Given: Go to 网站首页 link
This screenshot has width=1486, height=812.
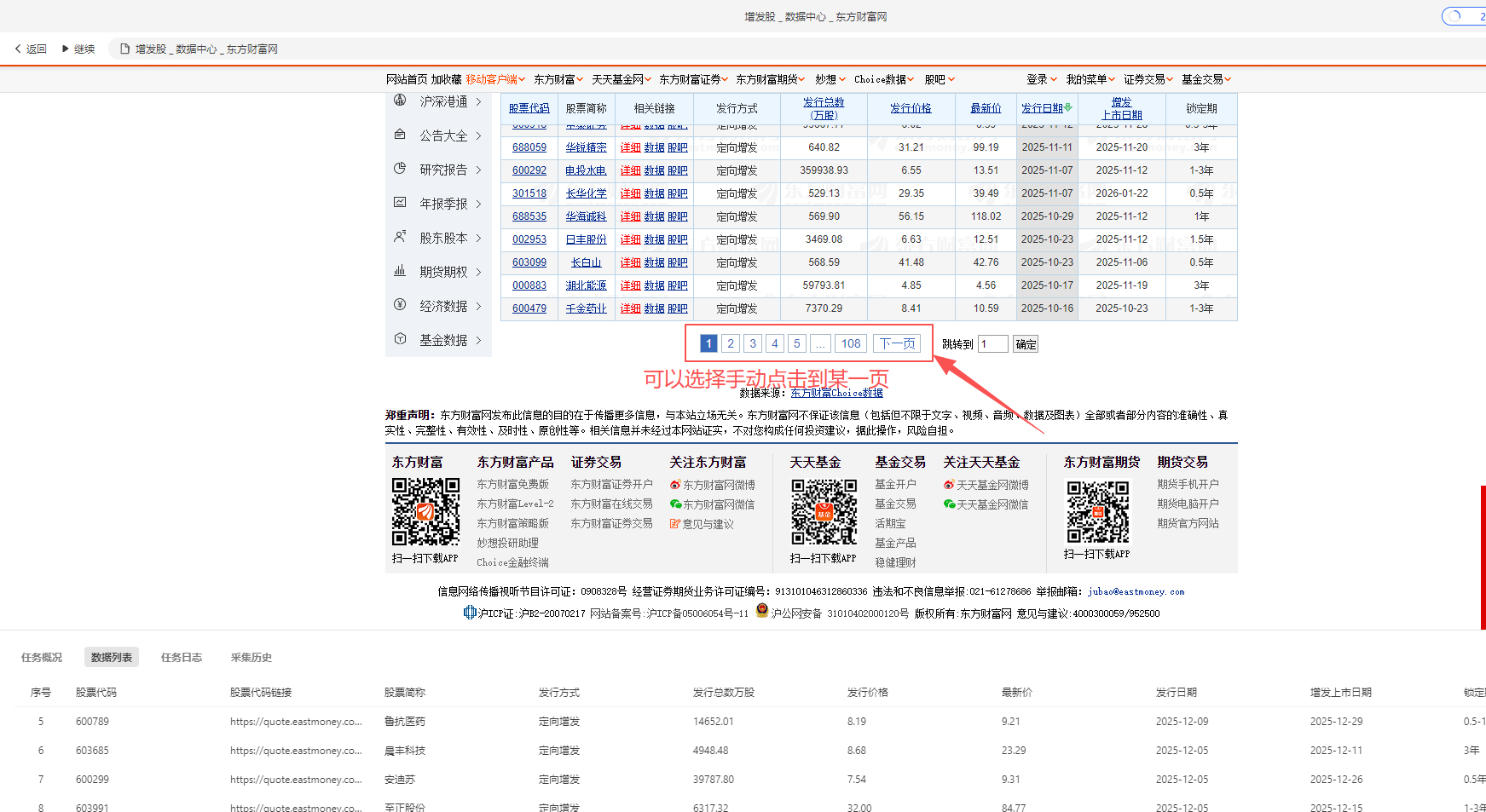Looking at the screenshot, I should (407, 79).
